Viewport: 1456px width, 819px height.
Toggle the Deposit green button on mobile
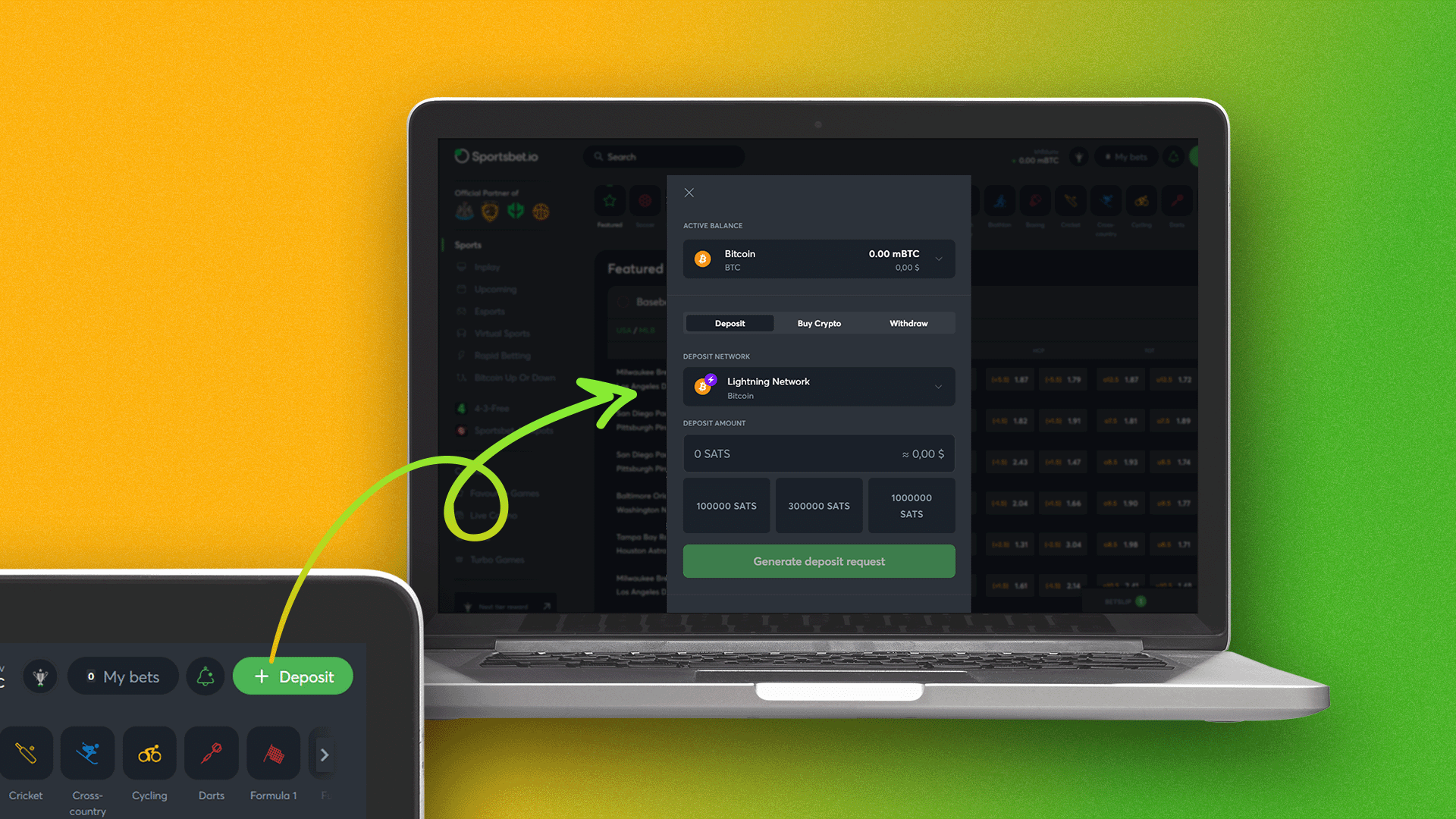click(293, 677)
